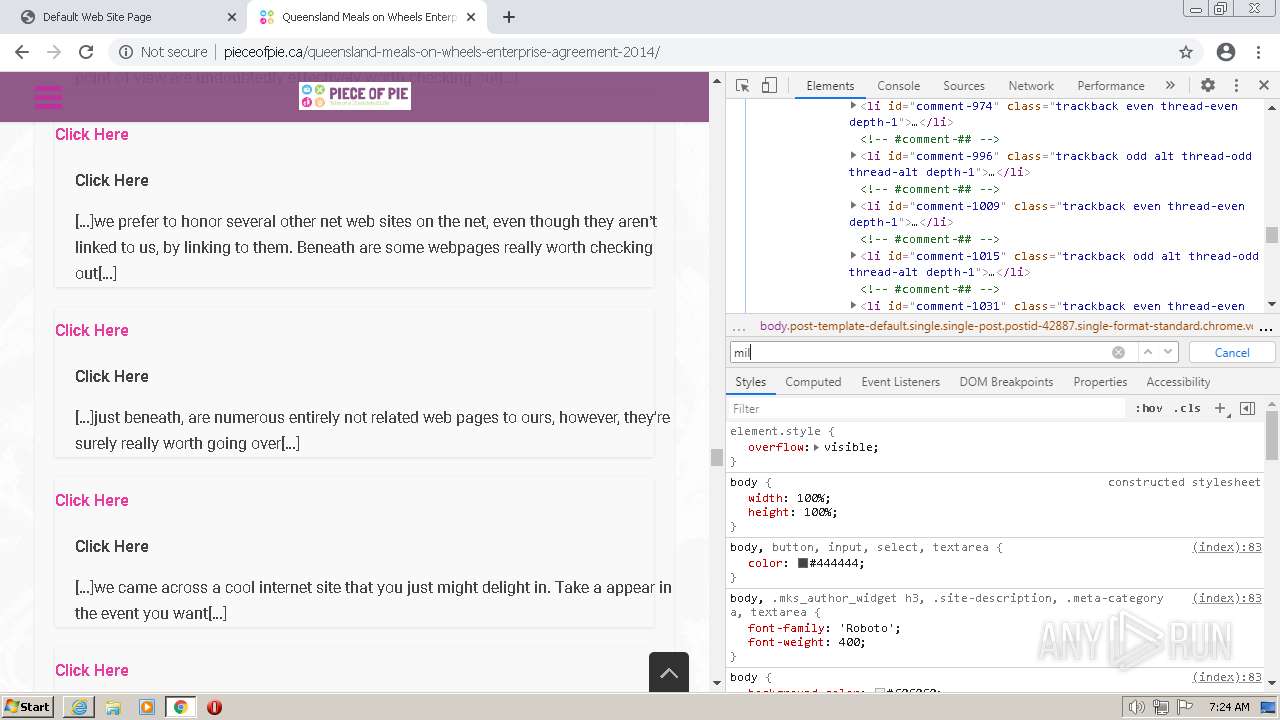Open the volume control in system tray

[x=1137, y=707]
